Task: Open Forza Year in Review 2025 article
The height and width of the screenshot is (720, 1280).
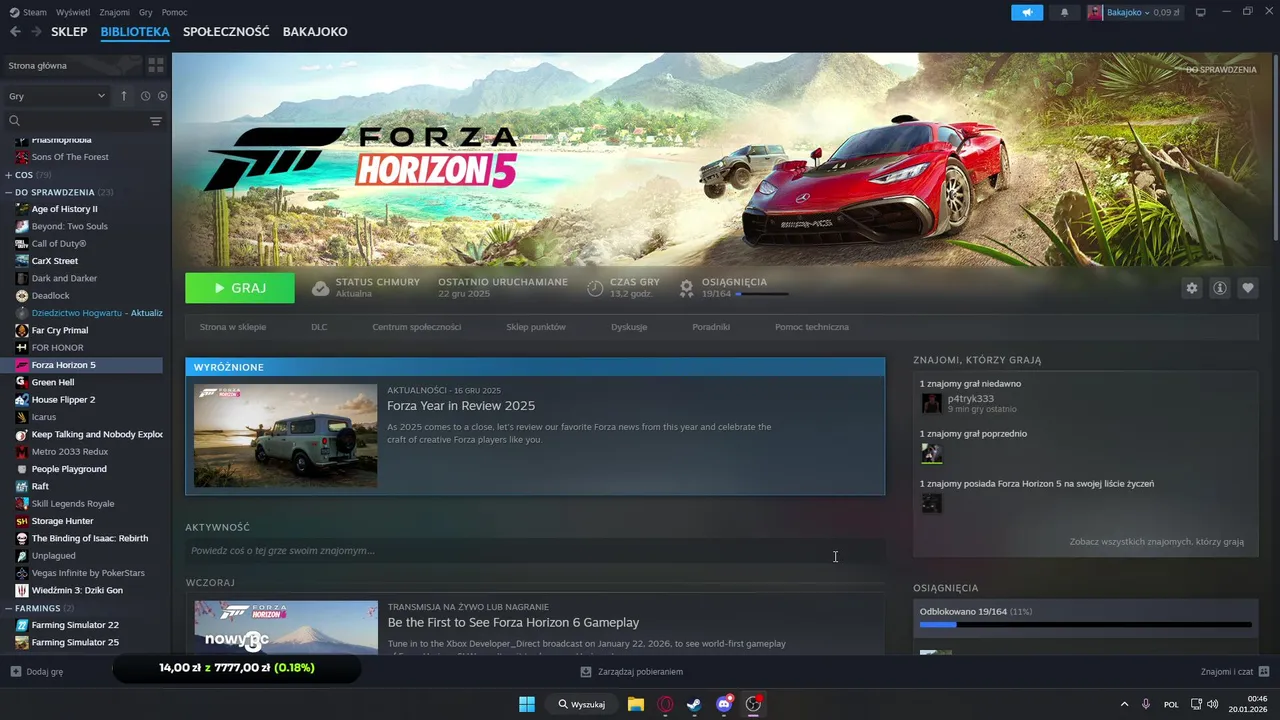Action: click(x=461, y=406)
